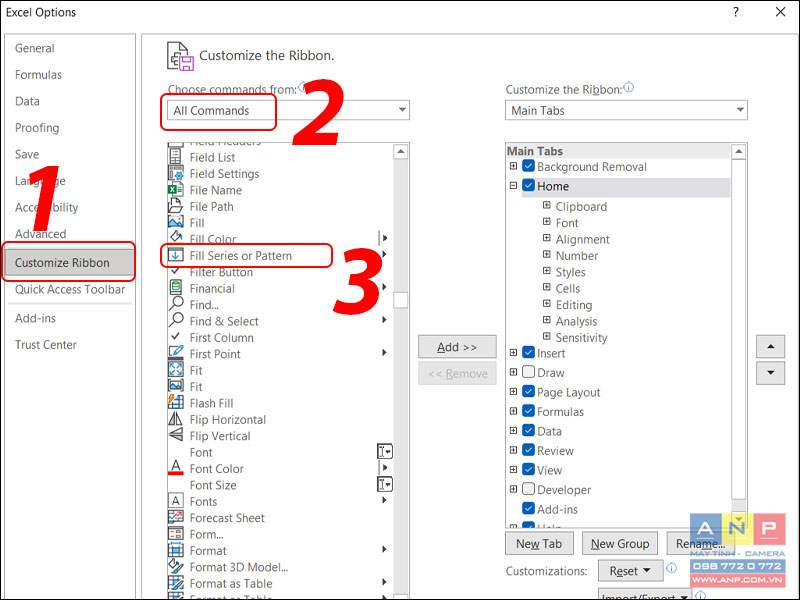
Task: Toggle the Home tab checkbox
Action: (529, 186)
